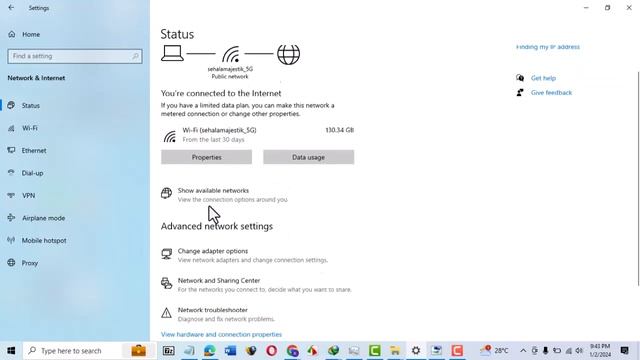Image resolution: width=640 pixels, height=360 pixels.
Task: Click the Network troubleshooter warning icon
Action: click(166, 313)
